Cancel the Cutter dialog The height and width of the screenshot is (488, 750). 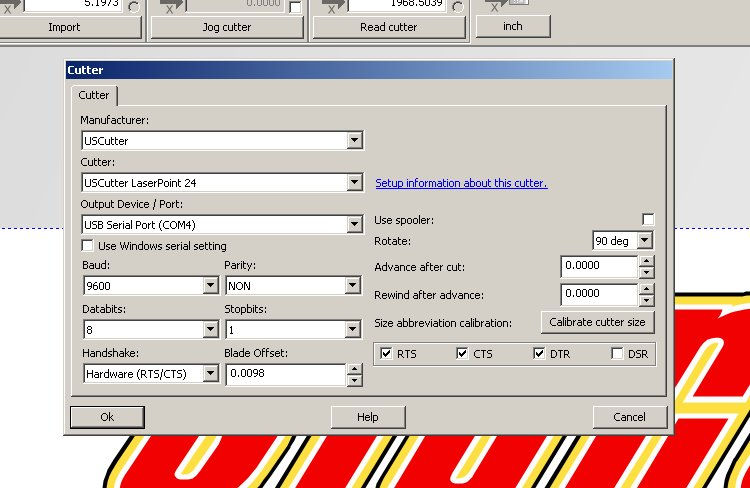point(629,417)
